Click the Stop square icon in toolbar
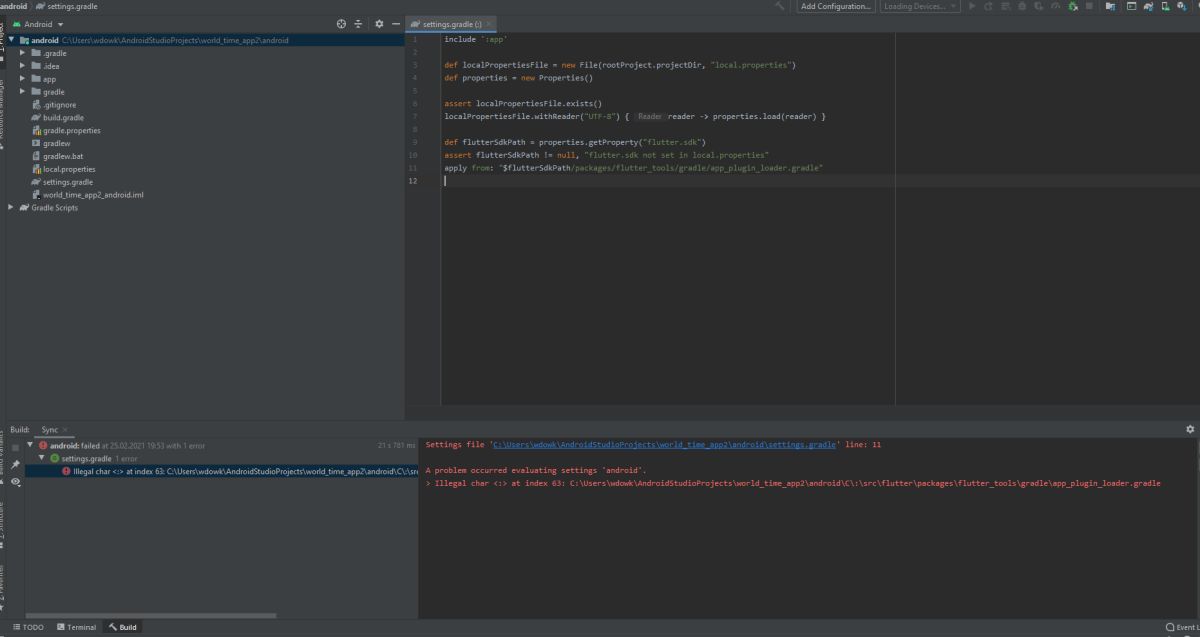The width and height of the screenshot is (1200, 637). point(1089,6)
